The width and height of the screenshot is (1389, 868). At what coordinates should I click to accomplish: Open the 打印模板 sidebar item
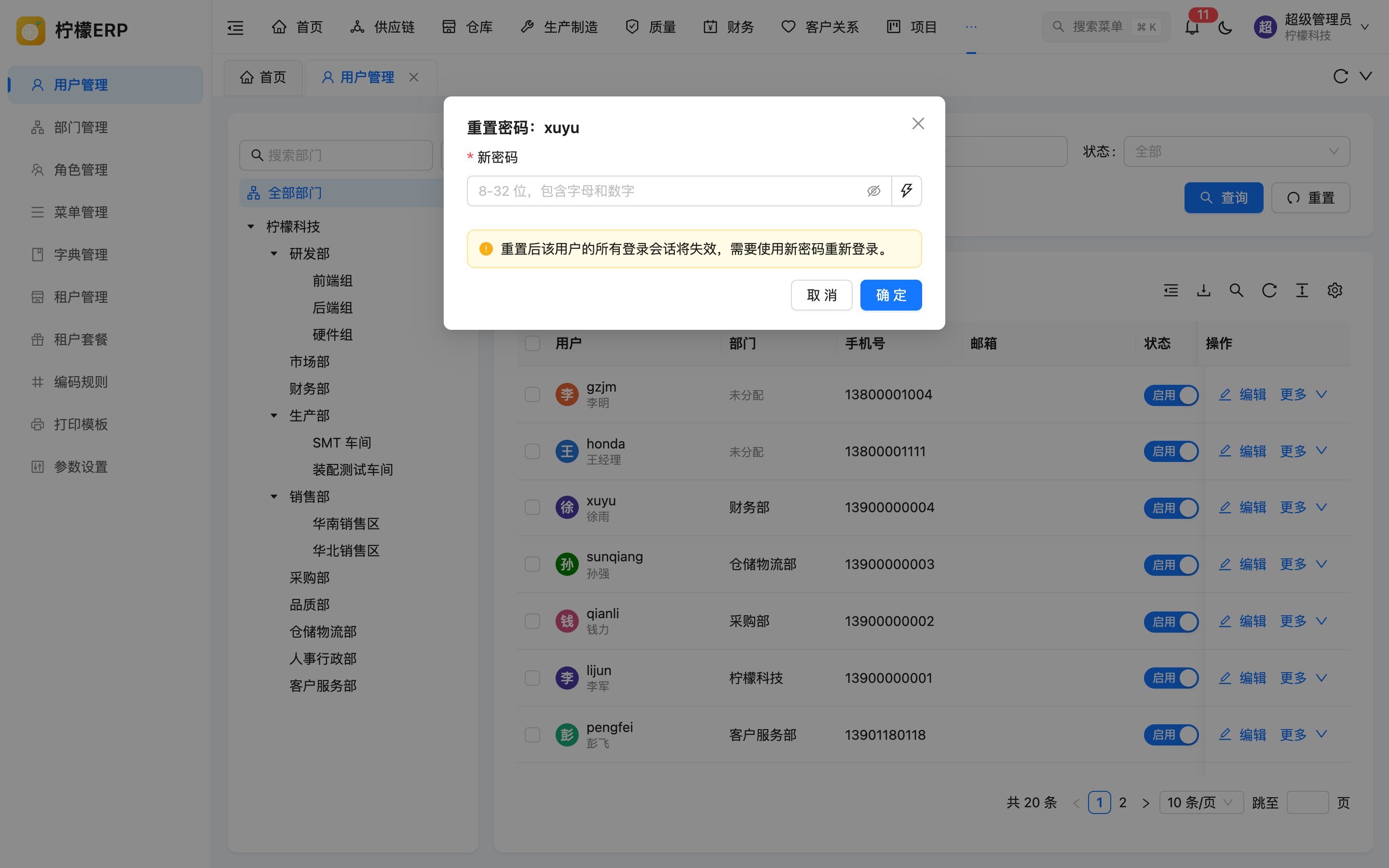106,424
